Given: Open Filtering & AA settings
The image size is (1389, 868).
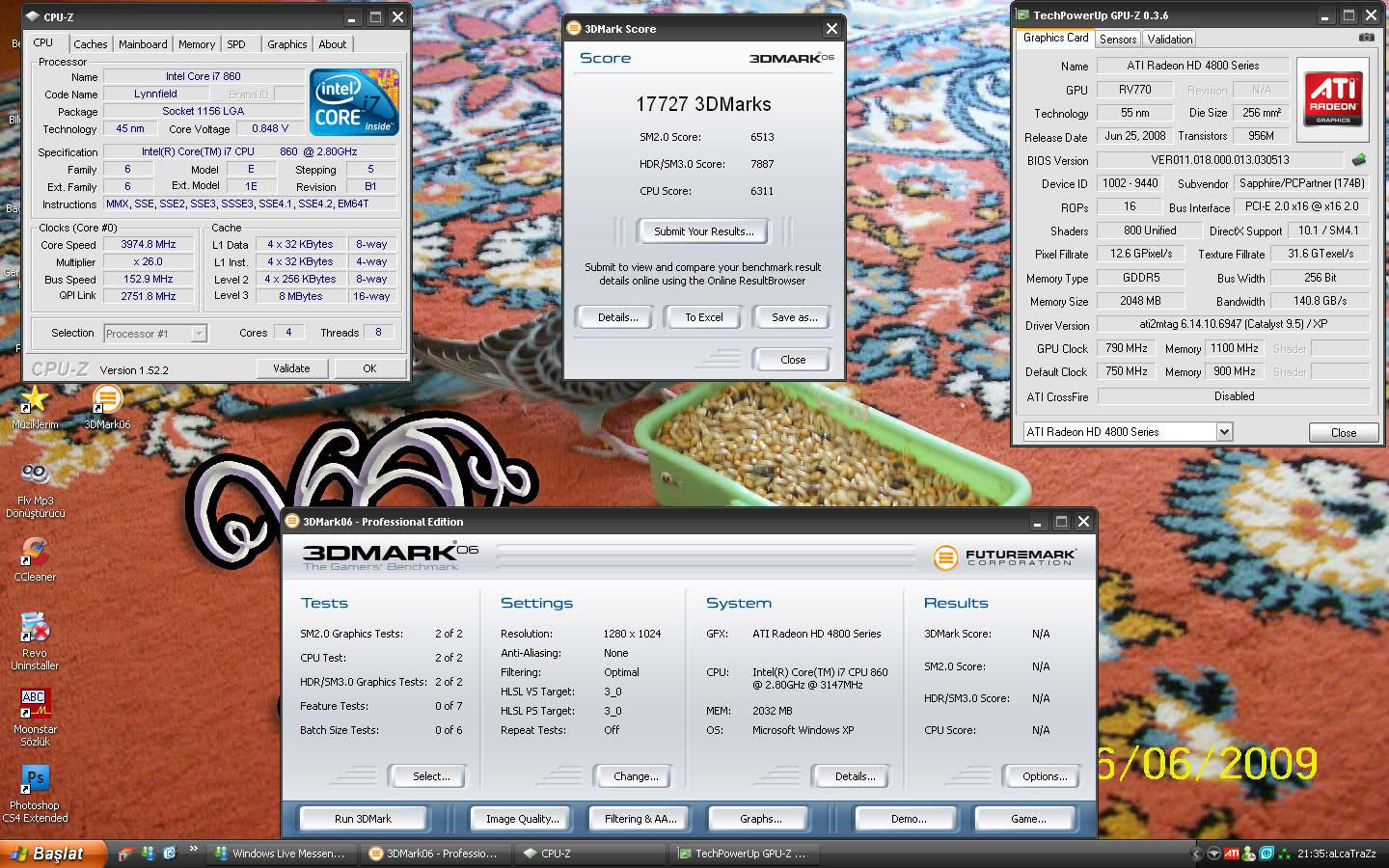Looking at the screenshot, I should tap(640, 819).
